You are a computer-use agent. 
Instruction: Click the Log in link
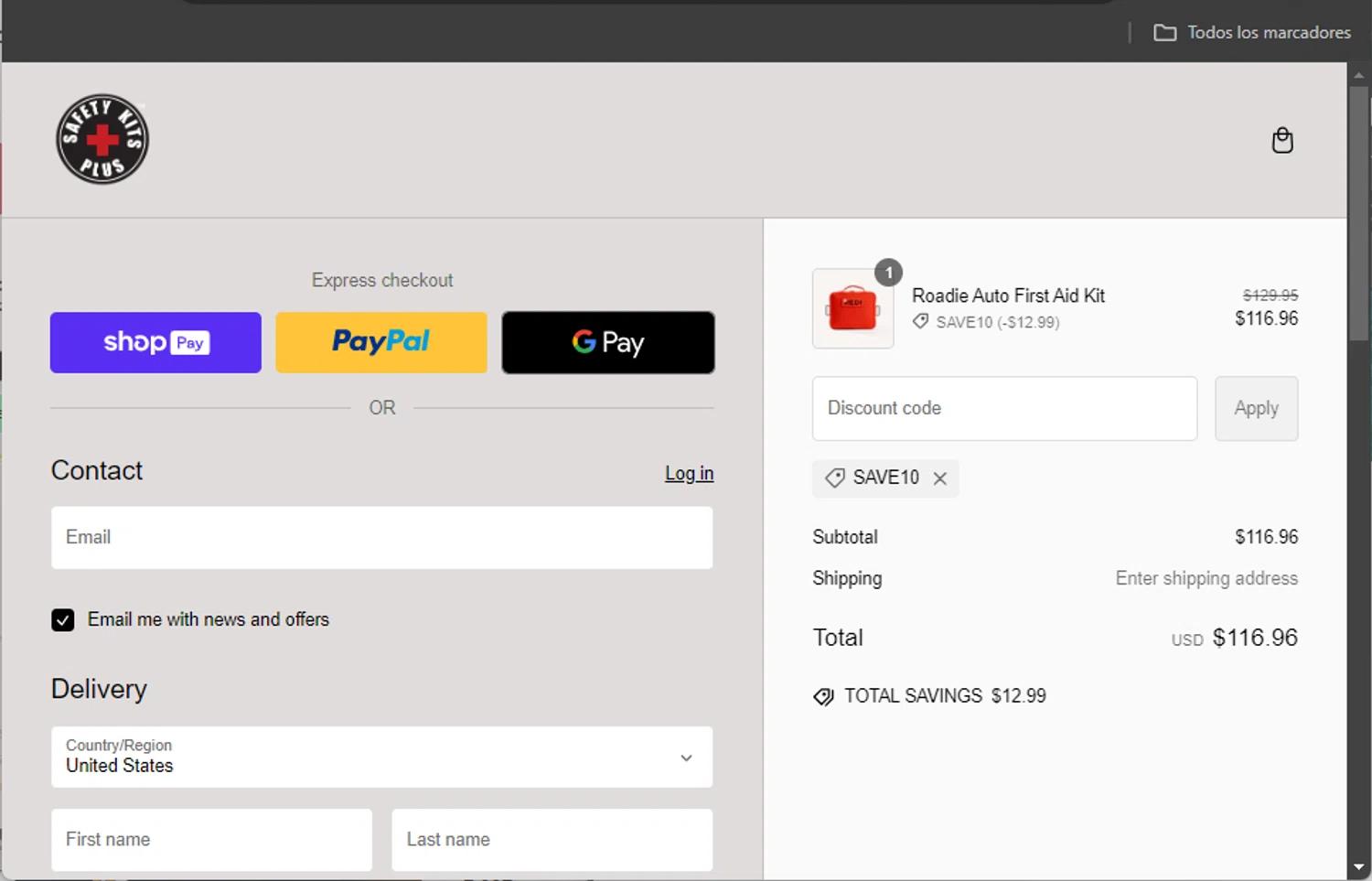[x=689, y=474]
